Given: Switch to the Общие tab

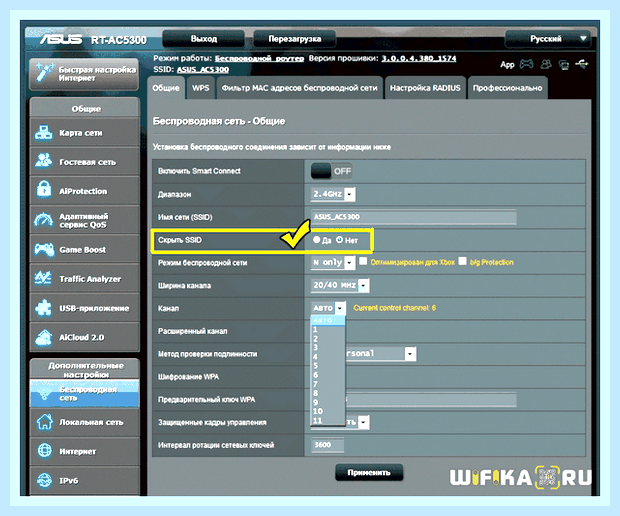Looking at the screenshot, I should [166, 88].
